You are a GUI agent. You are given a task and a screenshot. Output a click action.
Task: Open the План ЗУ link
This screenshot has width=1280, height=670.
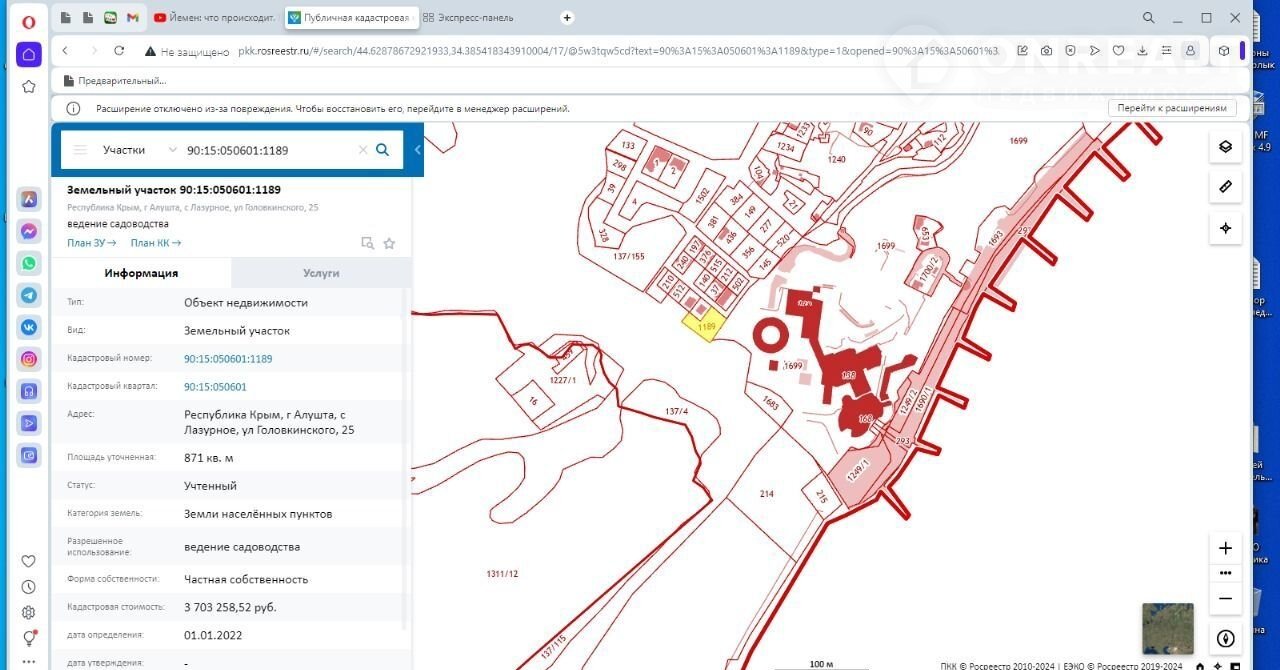91,243
